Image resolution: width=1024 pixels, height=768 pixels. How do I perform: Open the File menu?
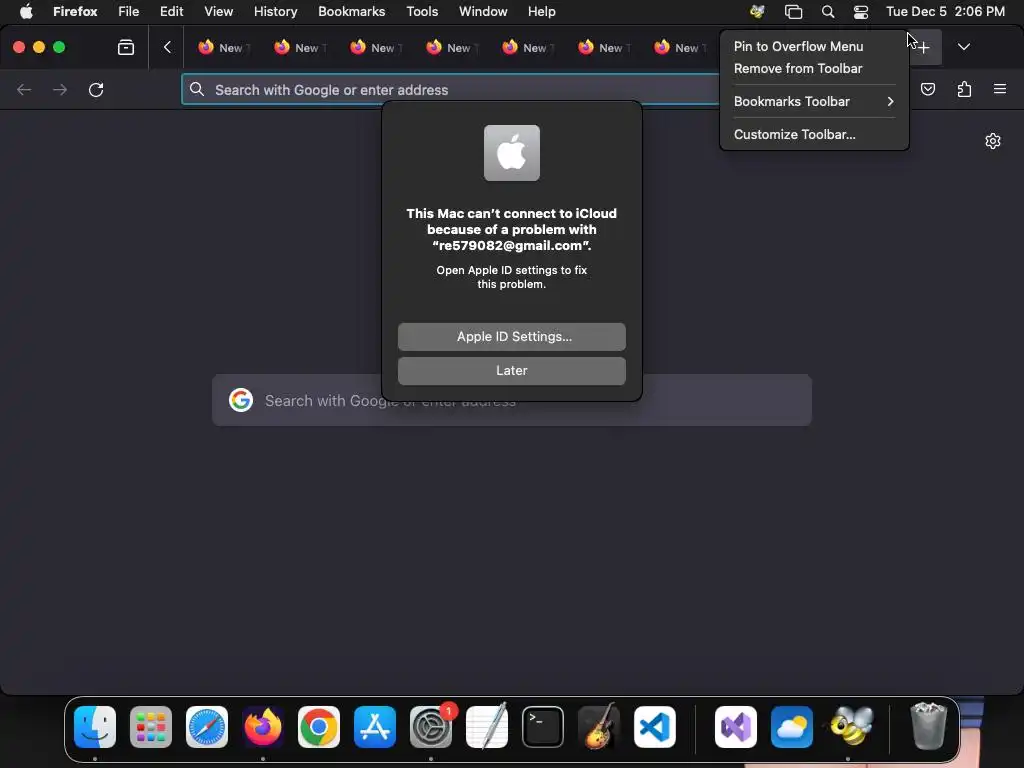(x=129, y=11)
